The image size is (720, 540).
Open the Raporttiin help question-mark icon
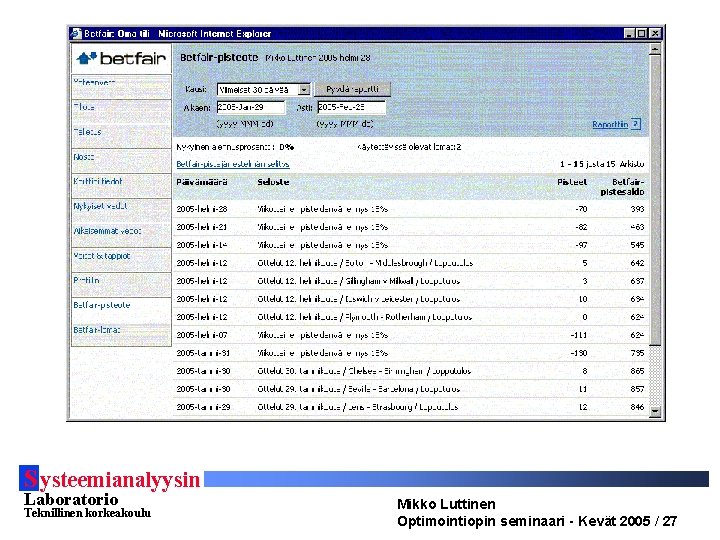point(636,124)
